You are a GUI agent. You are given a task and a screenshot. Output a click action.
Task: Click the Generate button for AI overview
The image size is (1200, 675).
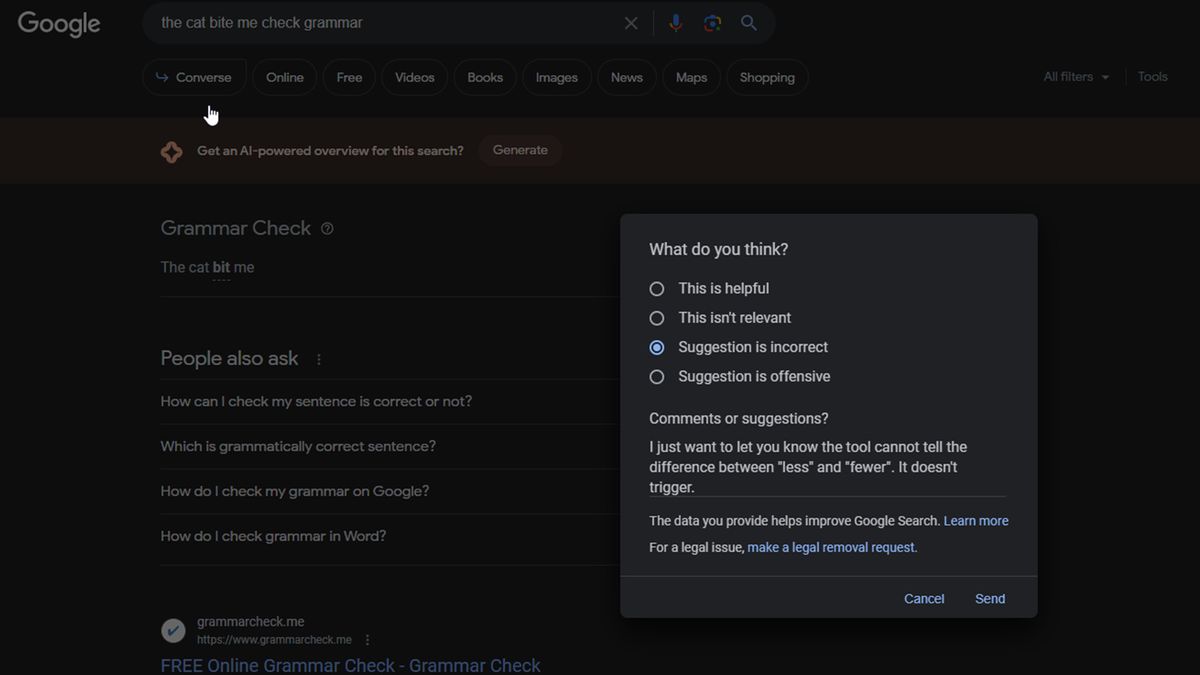pos(519,150)
